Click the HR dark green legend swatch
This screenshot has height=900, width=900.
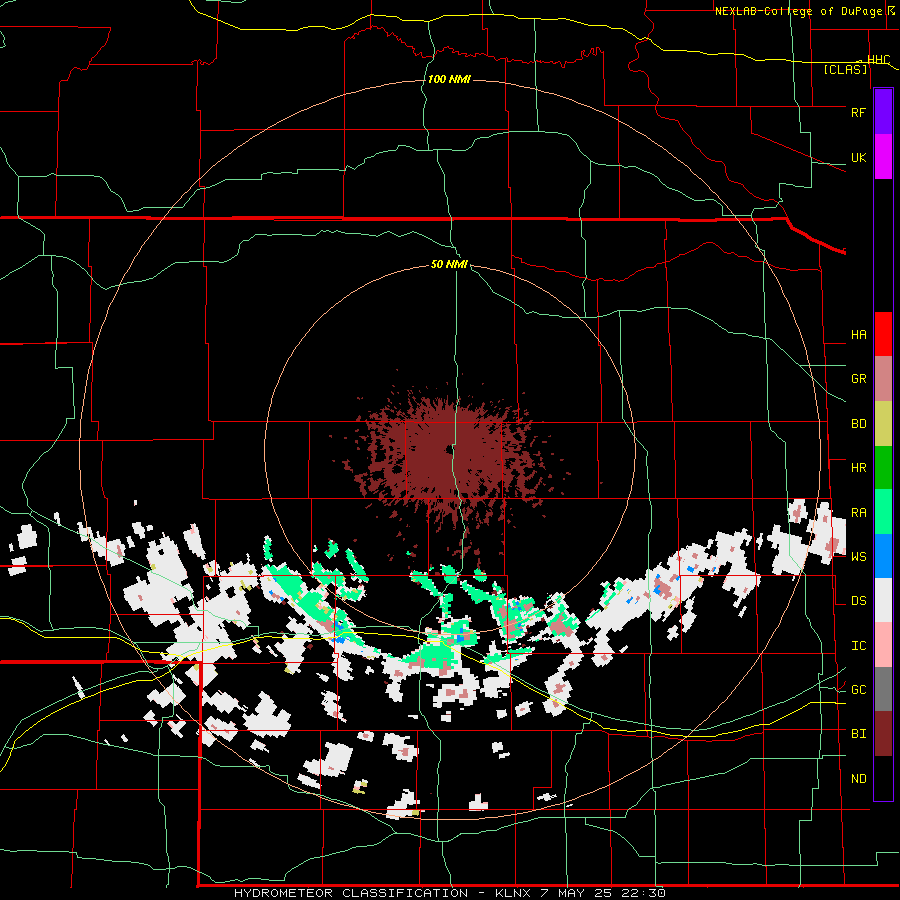pyautogui.click(x=883, y=468)
